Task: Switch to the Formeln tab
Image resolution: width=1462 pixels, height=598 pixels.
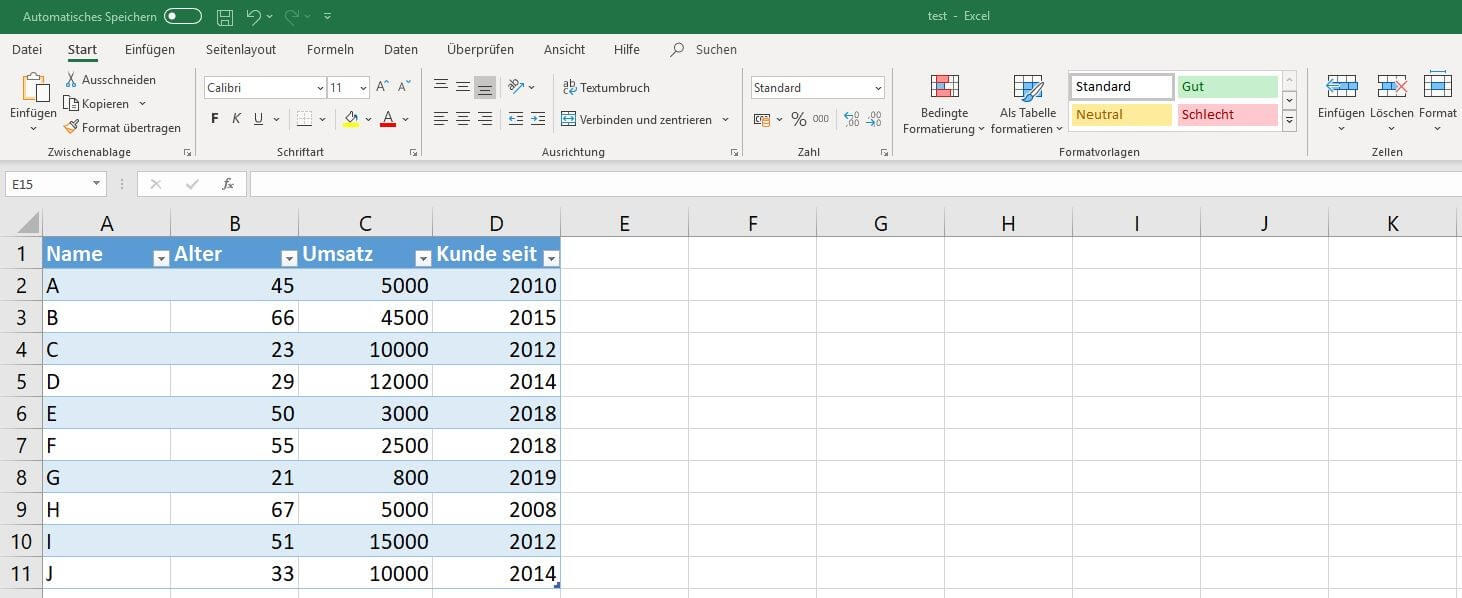Action: click(330, 49)
